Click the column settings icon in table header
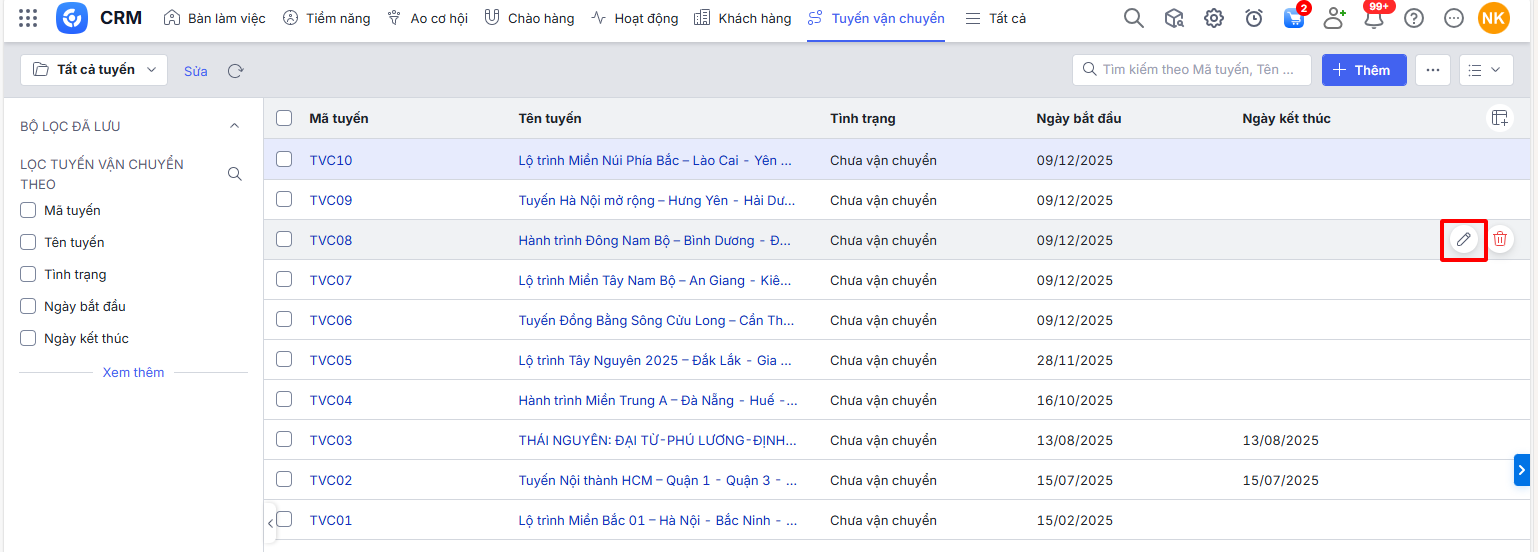The width and height of the screenshot is (1538, 552). pos(1499,118)
